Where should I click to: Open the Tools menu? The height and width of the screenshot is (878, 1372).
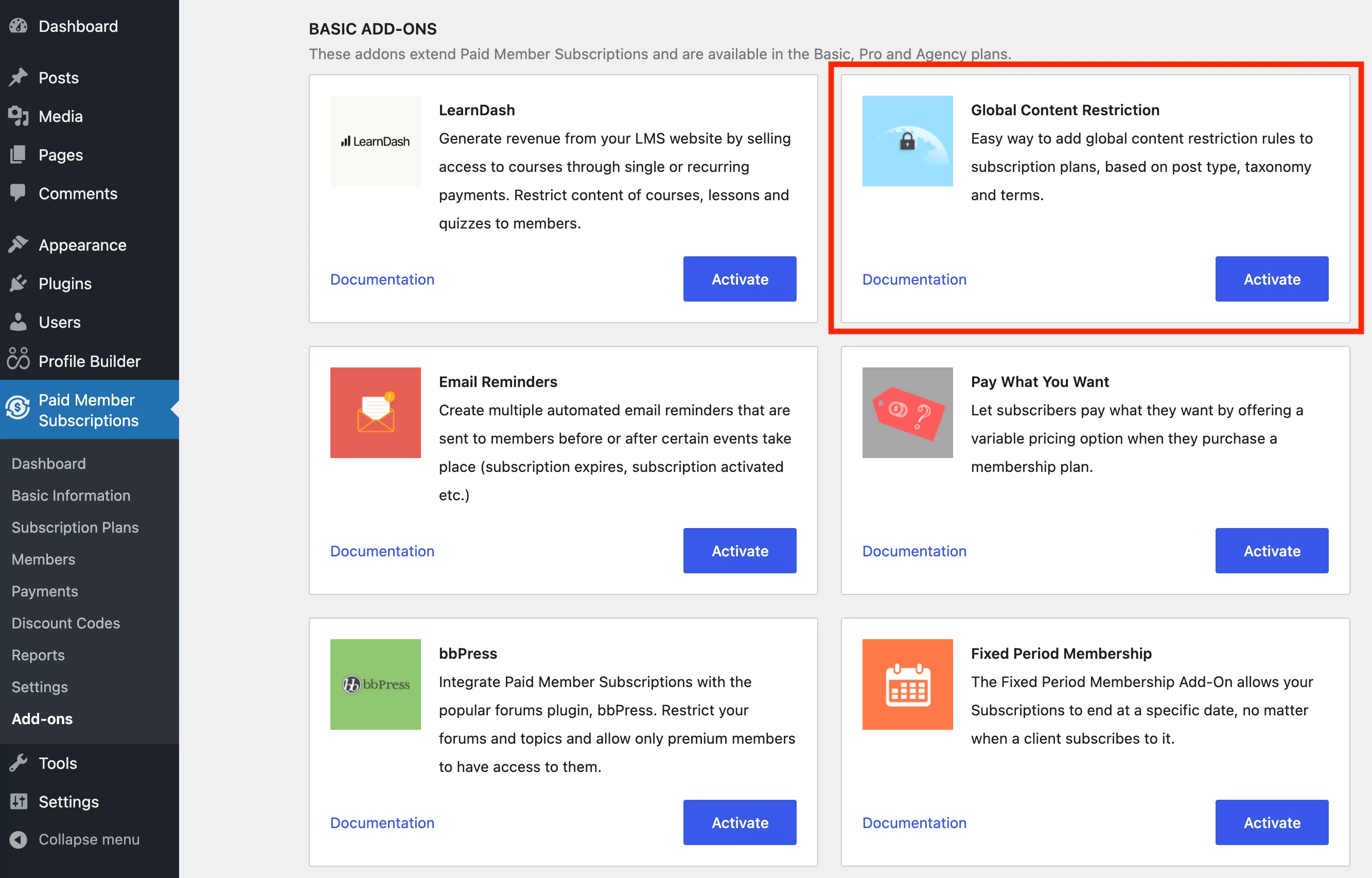[90, 763]
